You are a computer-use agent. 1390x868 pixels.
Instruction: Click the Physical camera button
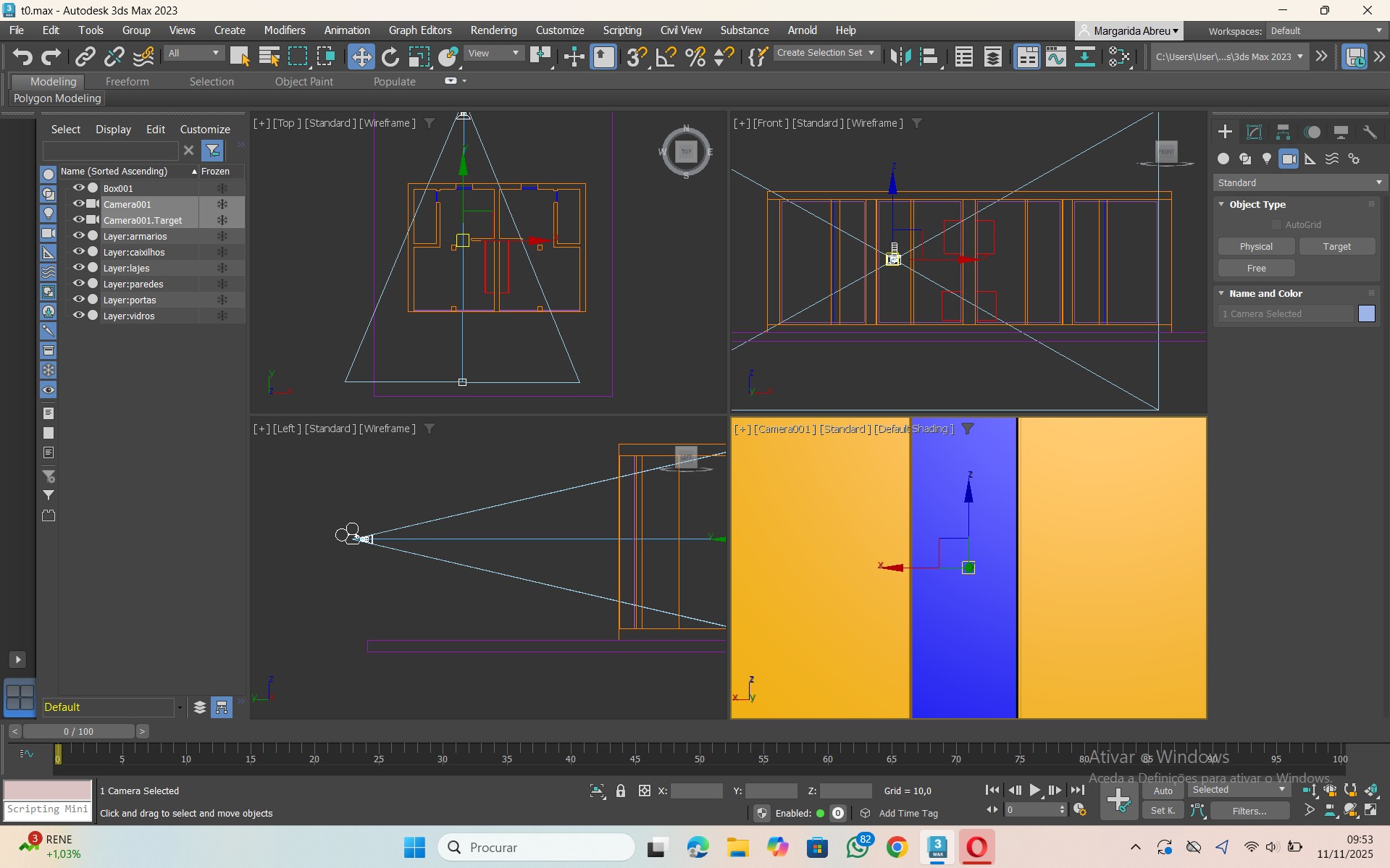point(1255,247)
